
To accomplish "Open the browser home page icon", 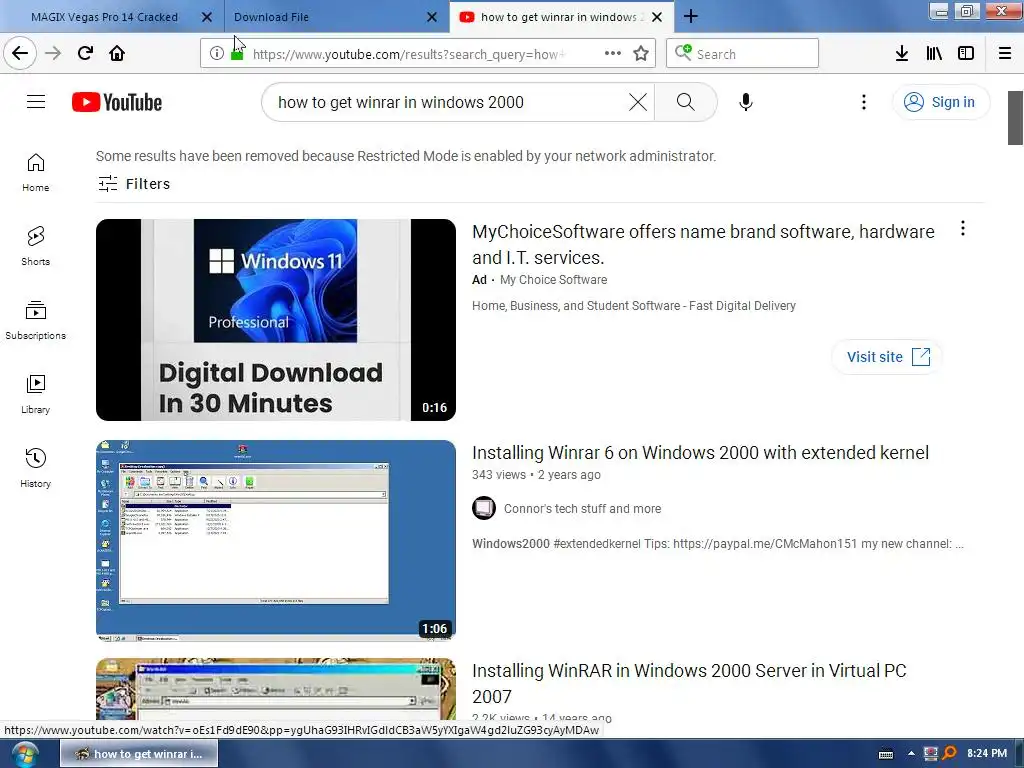I will pos(117,53).
